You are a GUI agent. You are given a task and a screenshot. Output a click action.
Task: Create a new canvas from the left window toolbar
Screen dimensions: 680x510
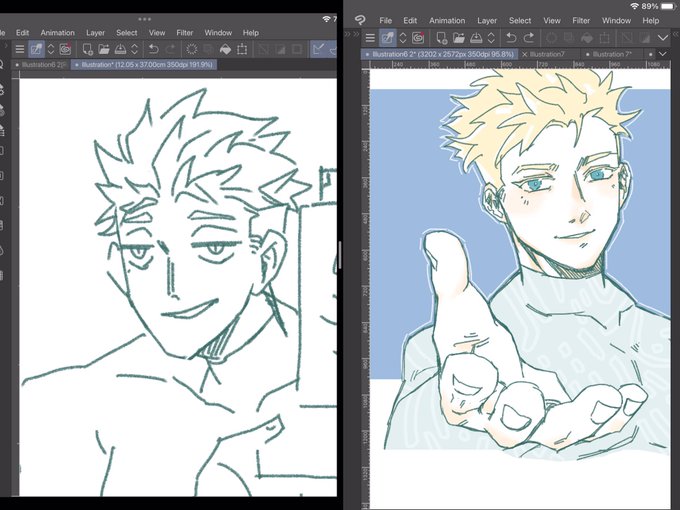point(88,49)
